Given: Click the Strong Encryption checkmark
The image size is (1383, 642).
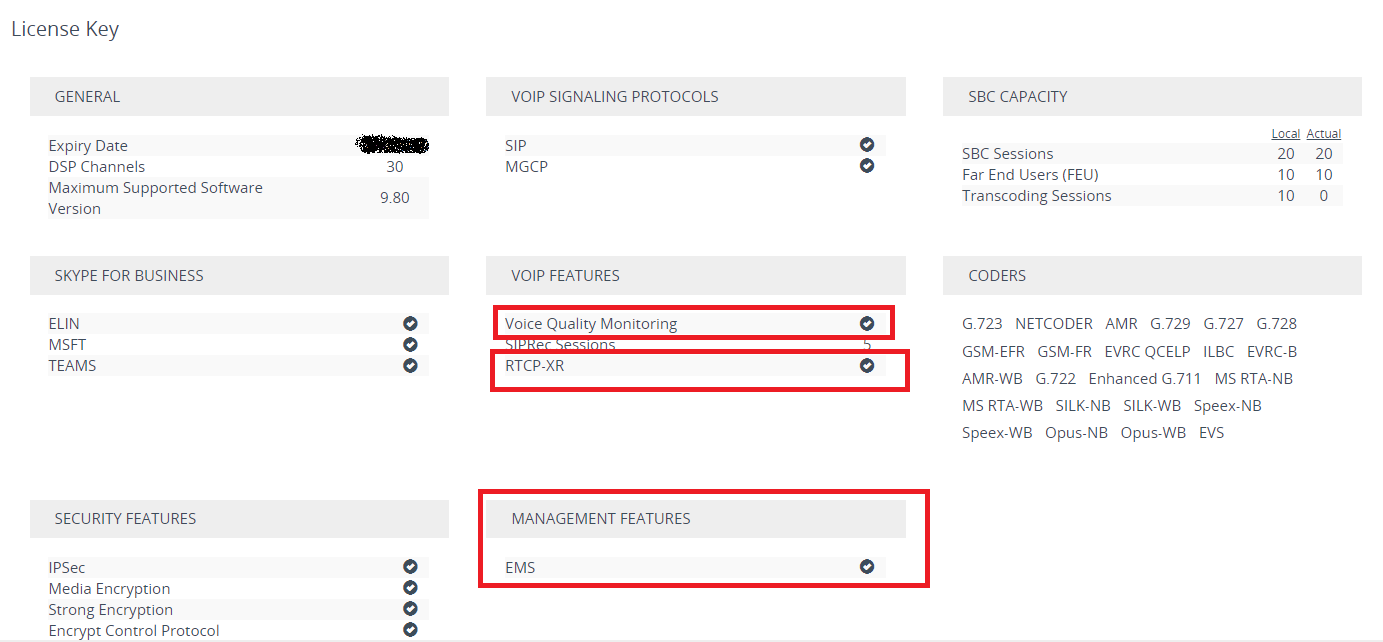Looking at the screenshot, I should [410, 609].
